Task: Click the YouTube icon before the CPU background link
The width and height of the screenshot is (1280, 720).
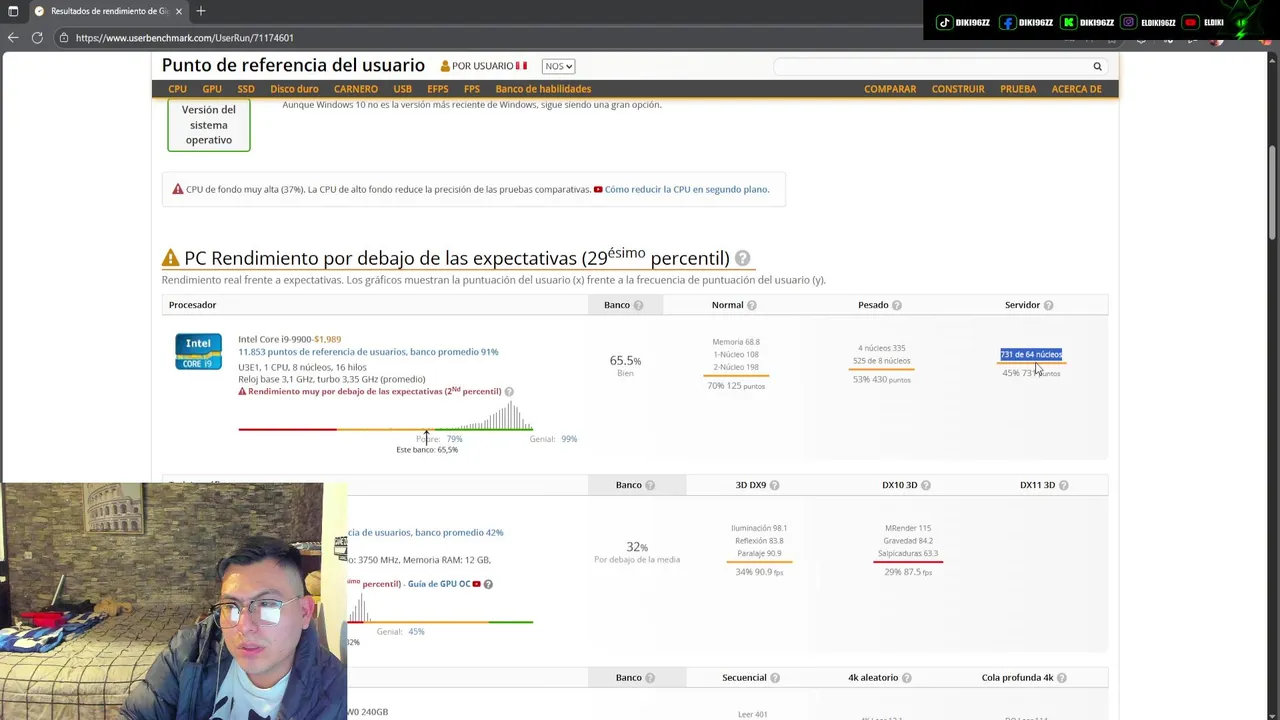Action: pos(598,189)
